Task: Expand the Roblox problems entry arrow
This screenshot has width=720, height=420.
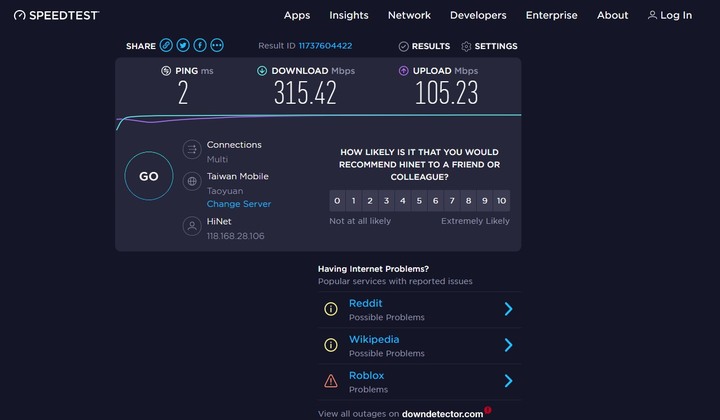Action: [x=508, y=381]
